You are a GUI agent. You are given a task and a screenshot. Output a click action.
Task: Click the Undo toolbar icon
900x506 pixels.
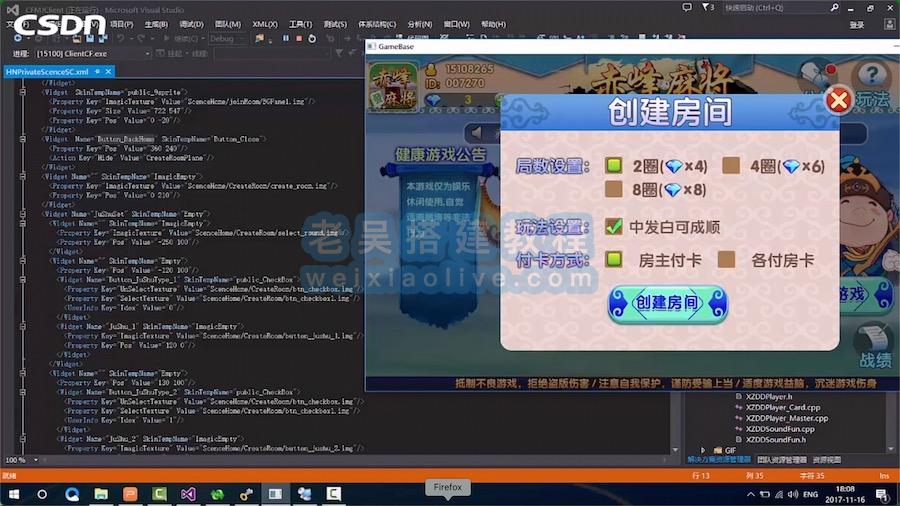click(x=121, y=38)
